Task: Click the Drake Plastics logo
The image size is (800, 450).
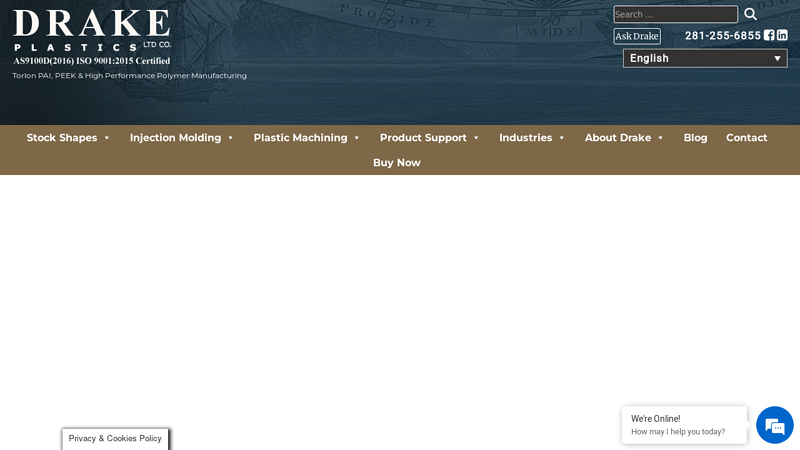Action: point(92,30)
